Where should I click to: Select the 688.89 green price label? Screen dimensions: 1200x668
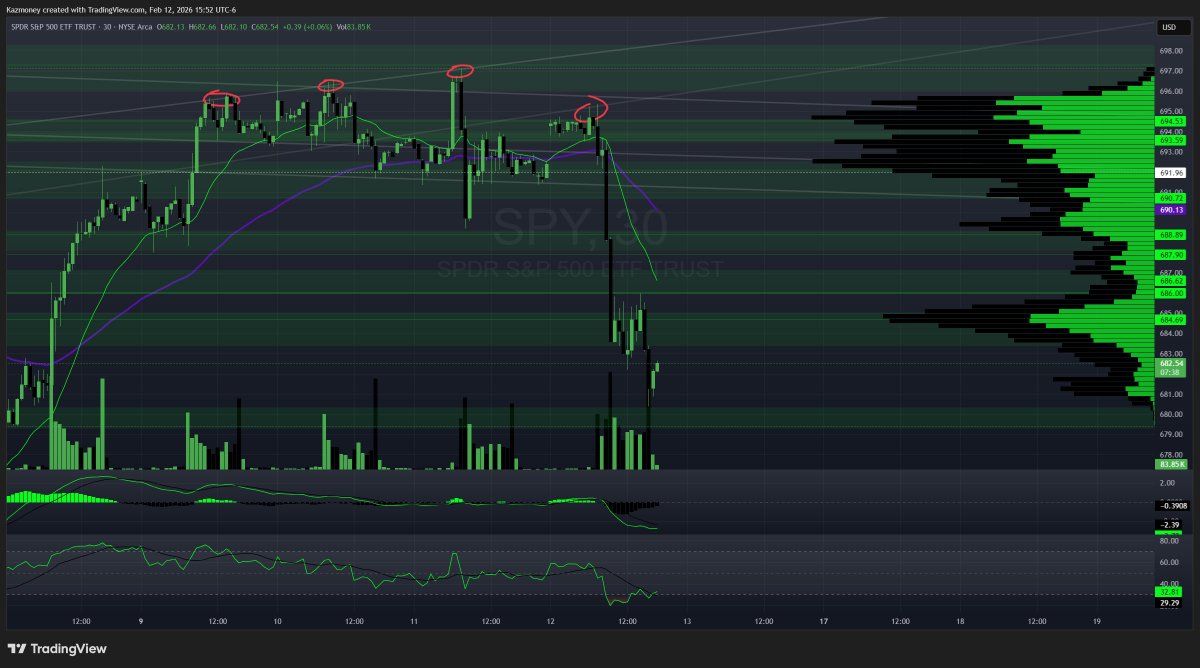pyautogui.click(x=1171, y=235)
